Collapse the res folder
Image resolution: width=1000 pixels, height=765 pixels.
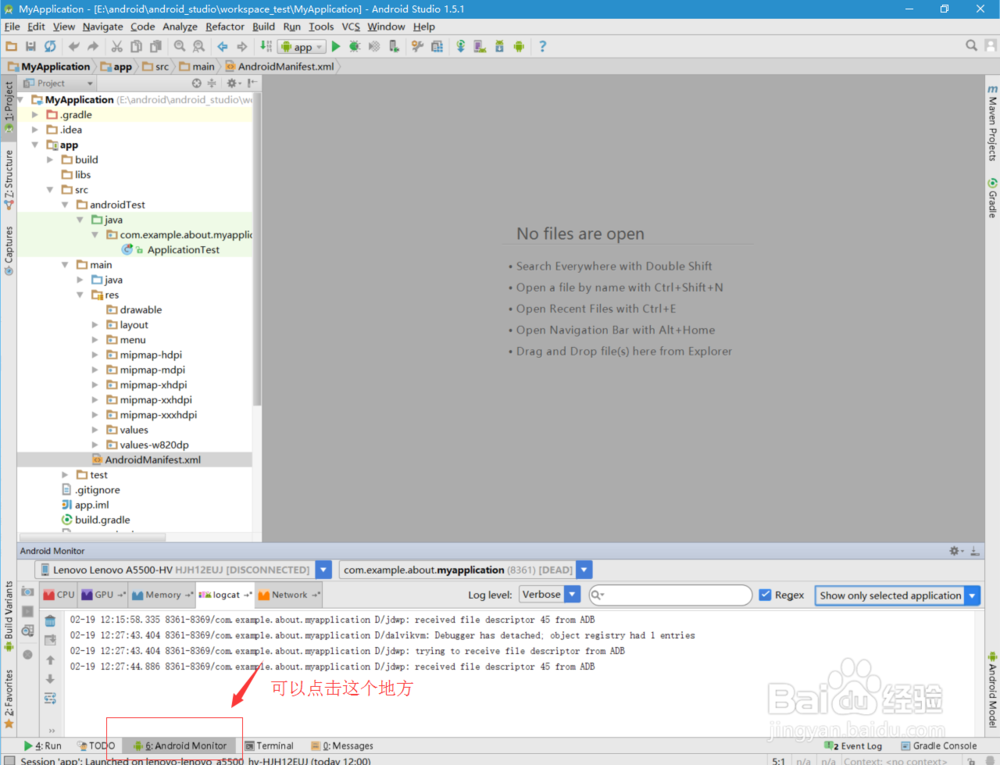point(80,295)
